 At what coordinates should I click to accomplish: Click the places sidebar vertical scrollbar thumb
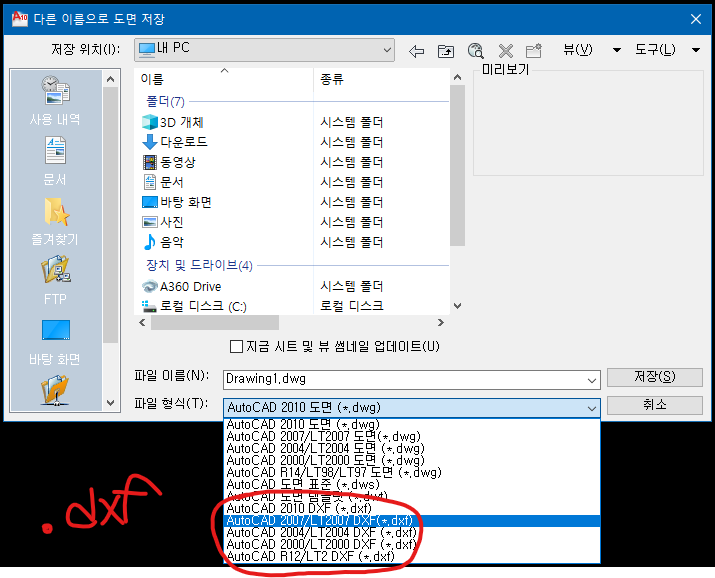tap(110, 214)
